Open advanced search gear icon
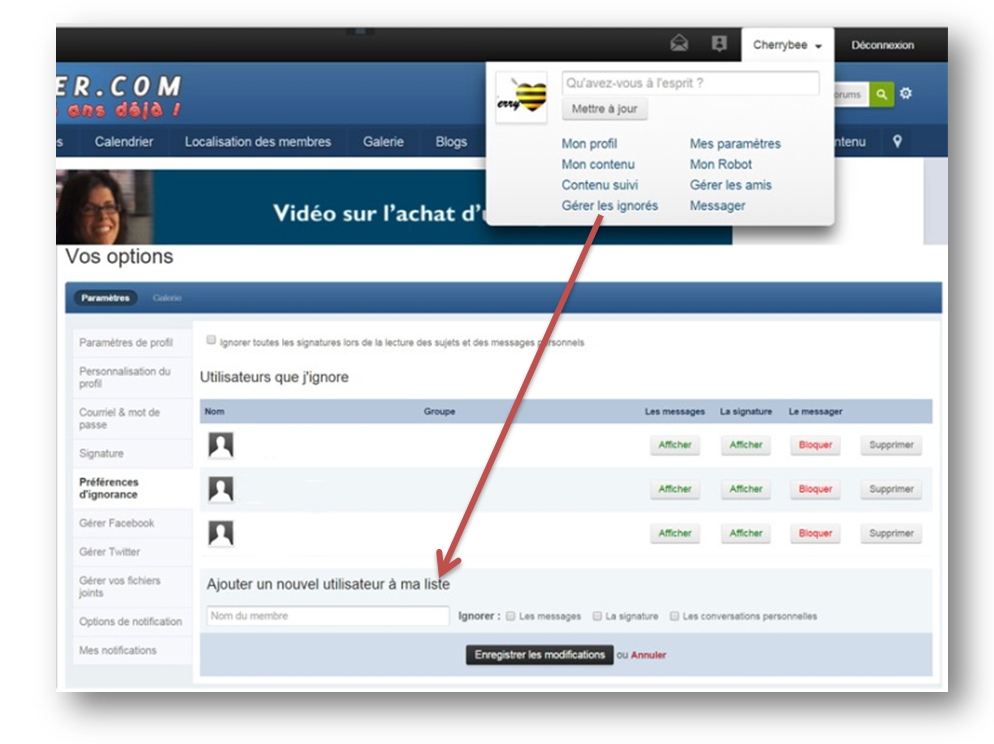Viewport: 994px width, 744px height. tap(906, 94)
